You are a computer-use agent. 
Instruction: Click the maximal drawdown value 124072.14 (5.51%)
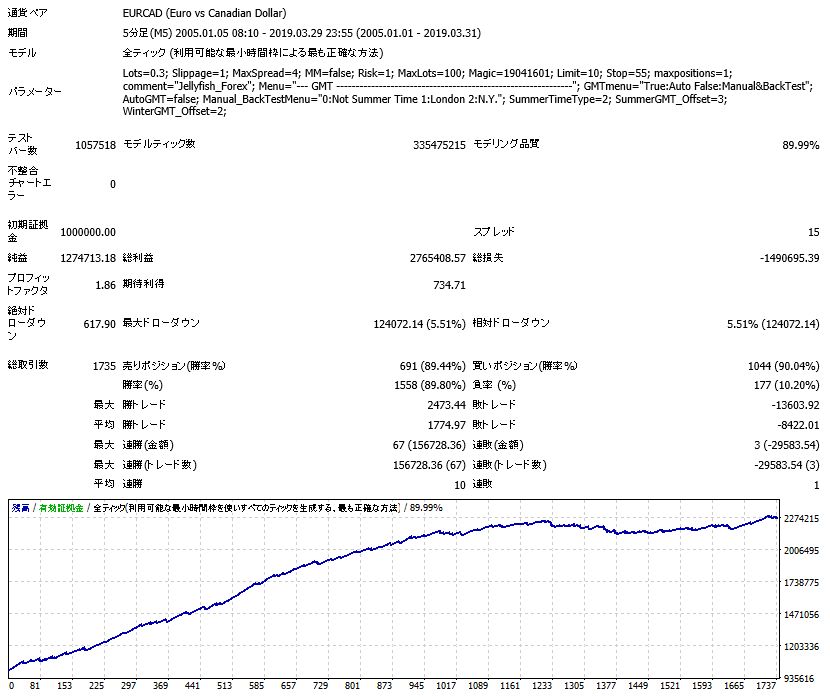[x=419, y=323]
